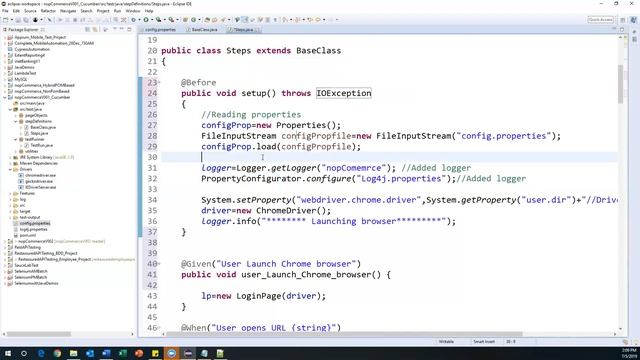Expand the Features folder
The width and height of the screenshot is (640, 360).
[10, 193]
